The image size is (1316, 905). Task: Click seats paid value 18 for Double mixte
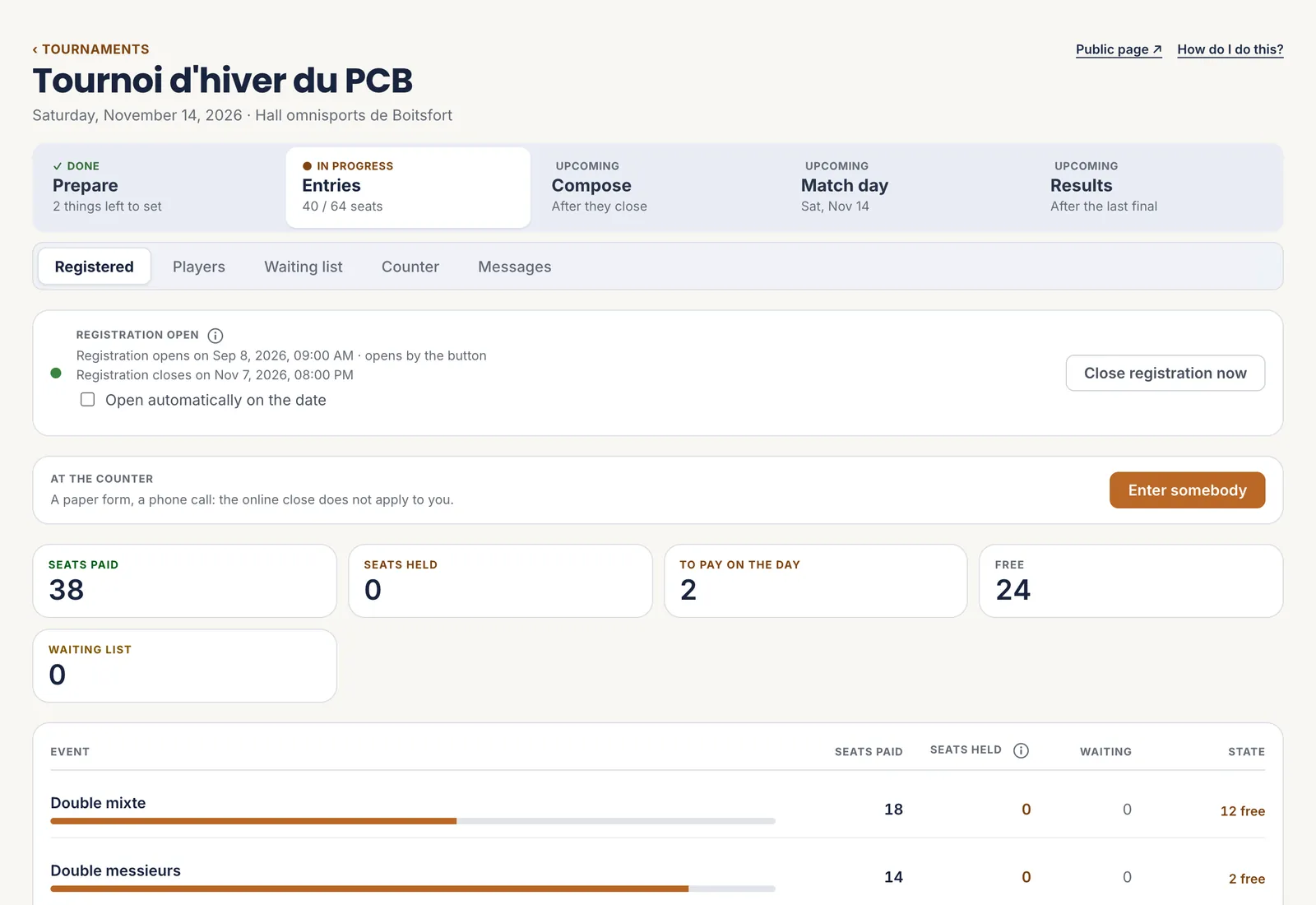click(x=893, y=810)
